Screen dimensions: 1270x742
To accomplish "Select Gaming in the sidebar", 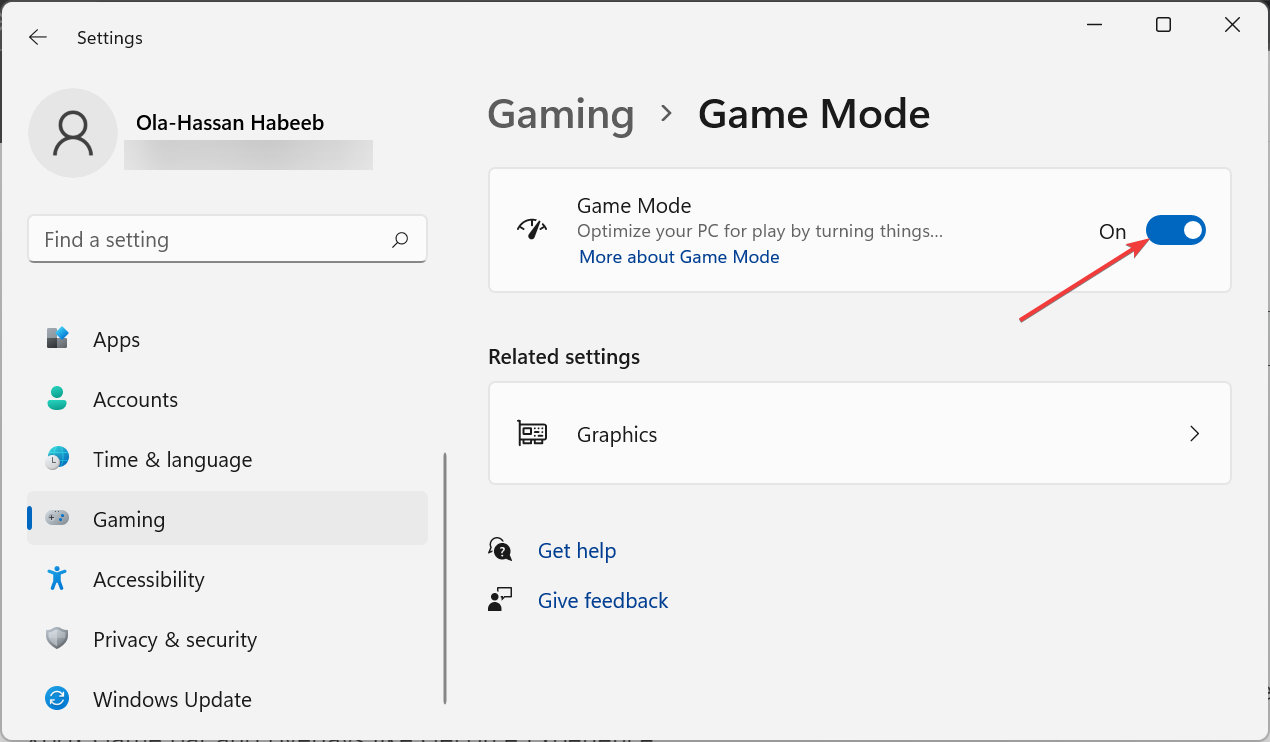I will coord(128,519).
